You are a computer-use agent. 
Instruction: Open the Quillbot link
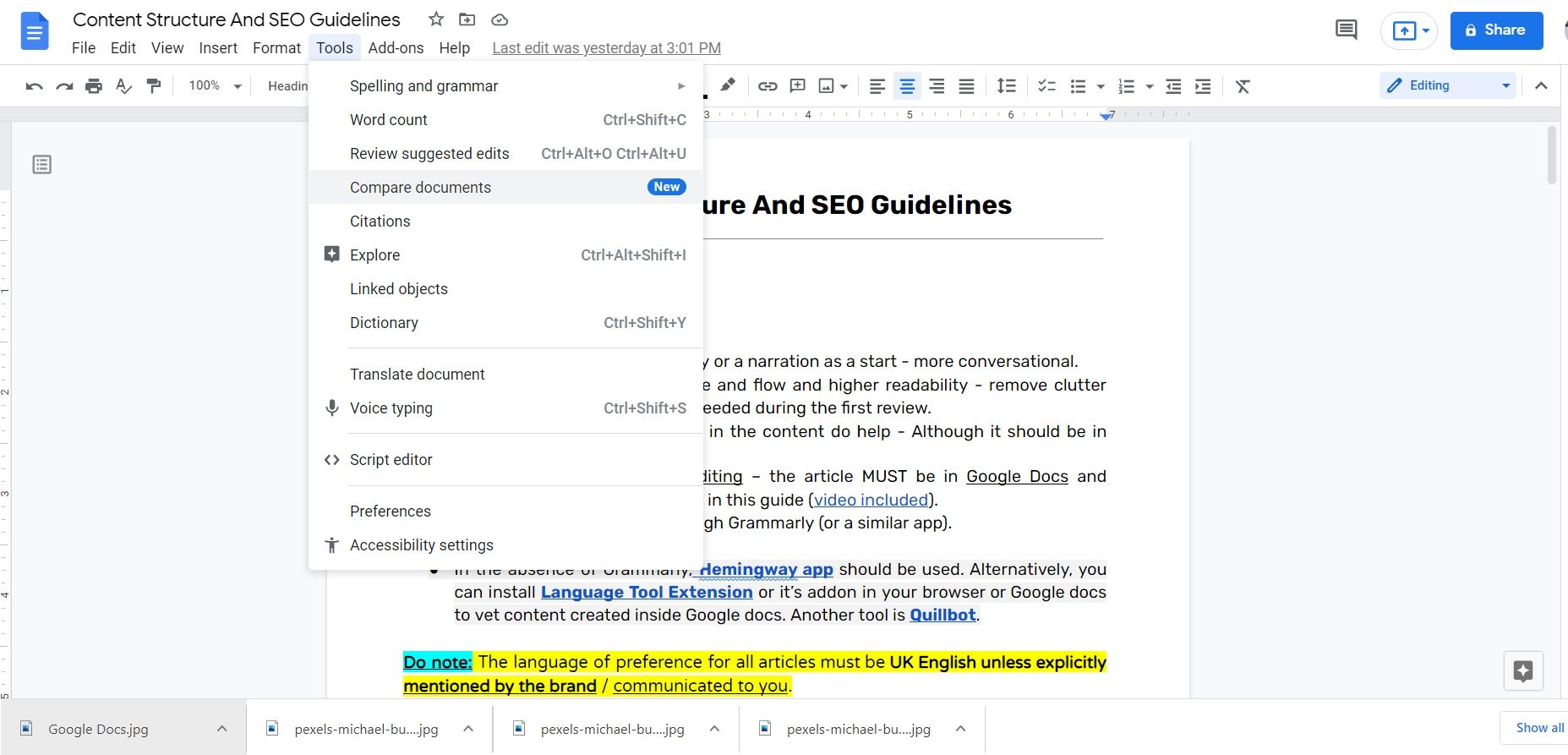[942, 615]
